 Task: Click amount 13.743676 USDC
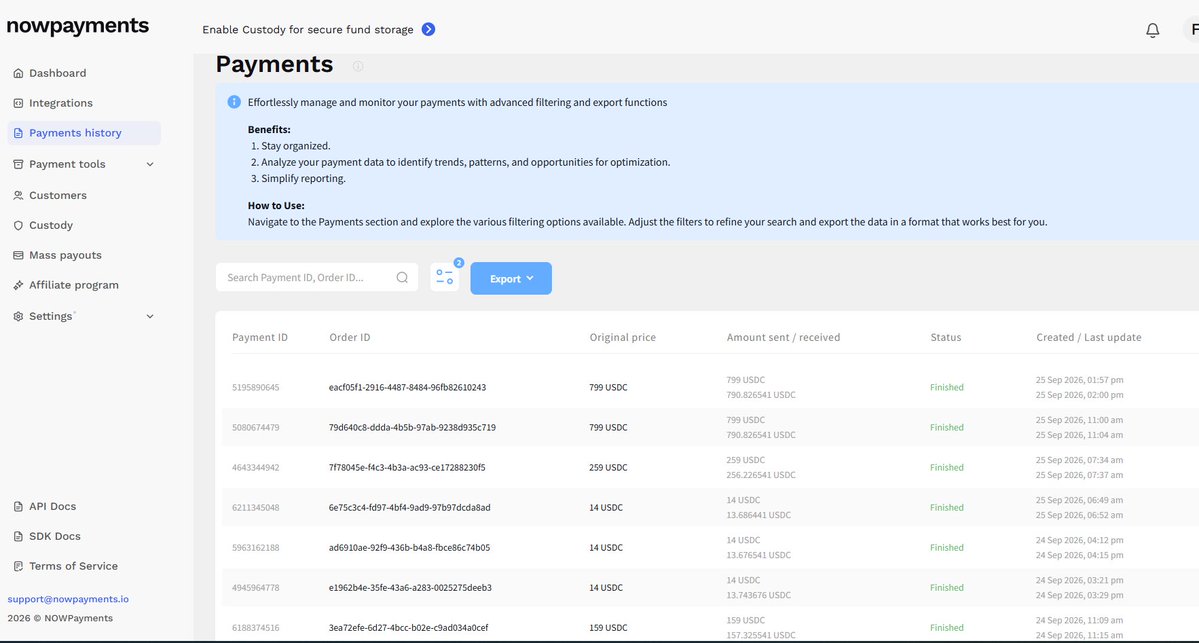click(759, 596)
